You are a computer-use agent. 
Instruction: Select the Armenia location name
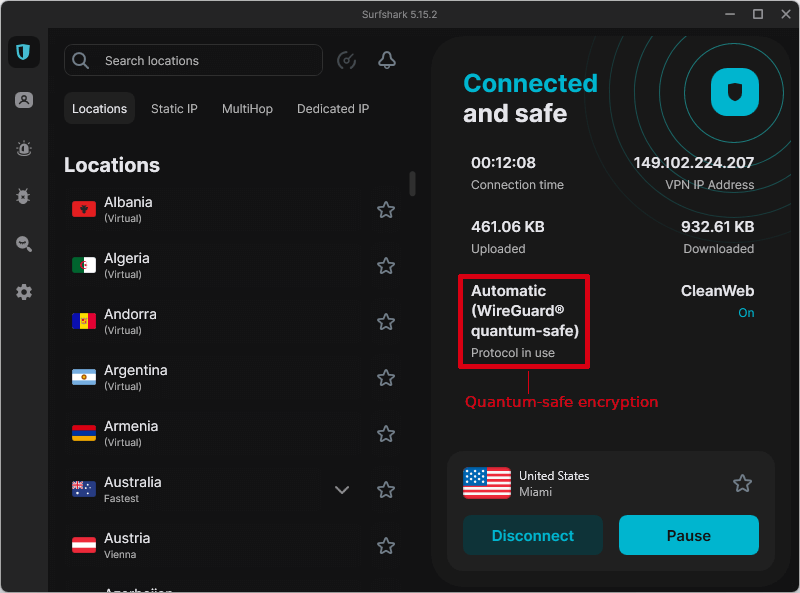[x=131, y=426]
